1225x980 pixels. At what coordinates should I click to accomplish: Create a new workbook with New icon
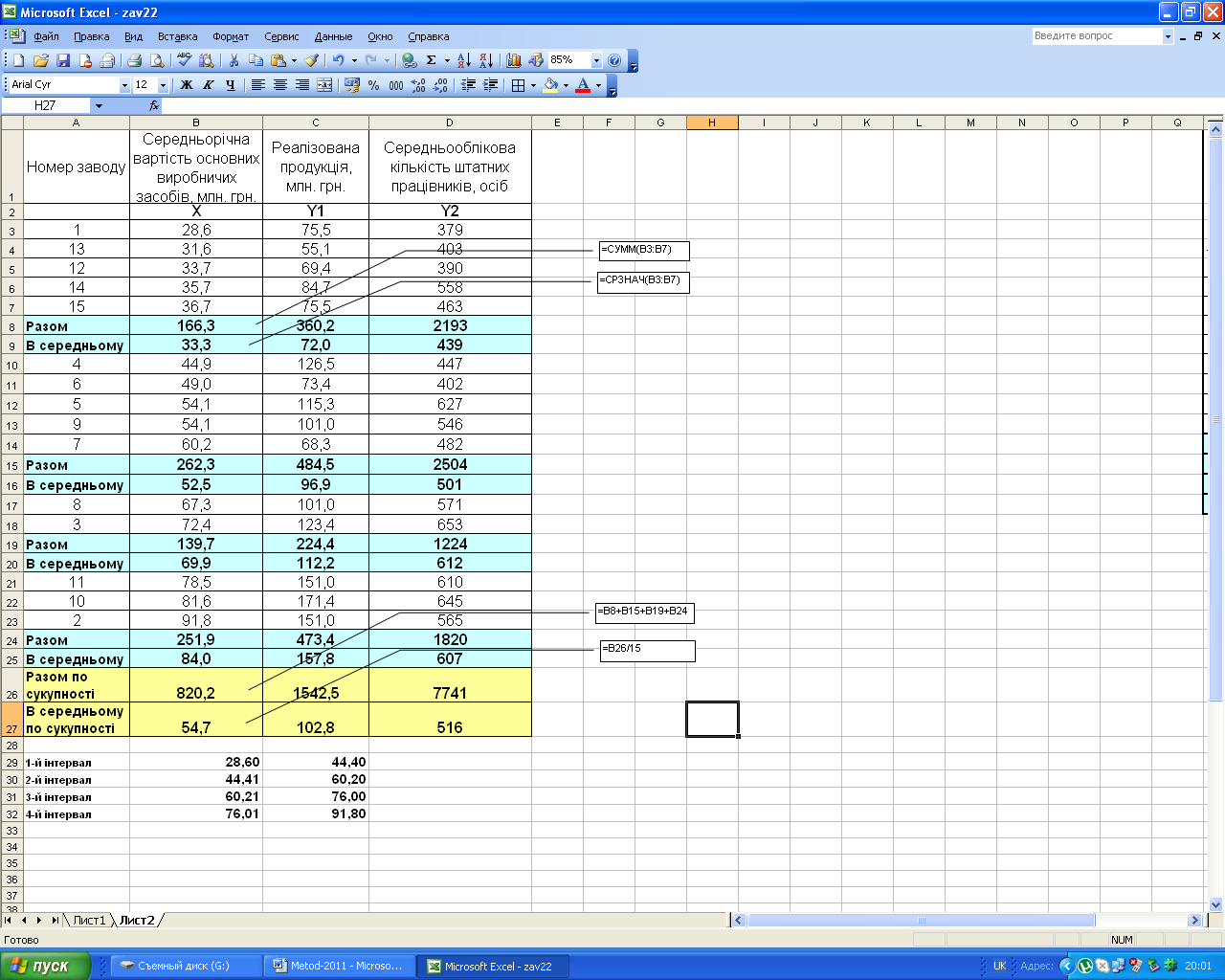18,60
